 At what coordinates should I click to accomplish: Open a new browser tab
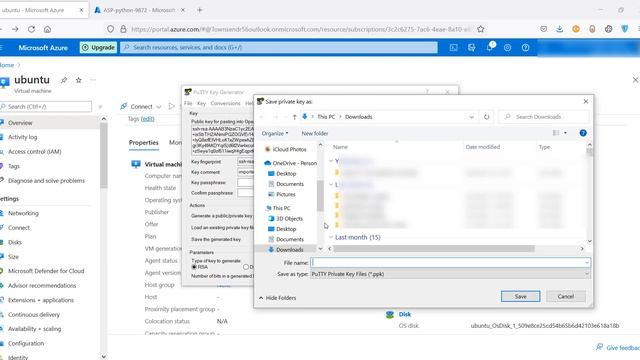[200, 10]
